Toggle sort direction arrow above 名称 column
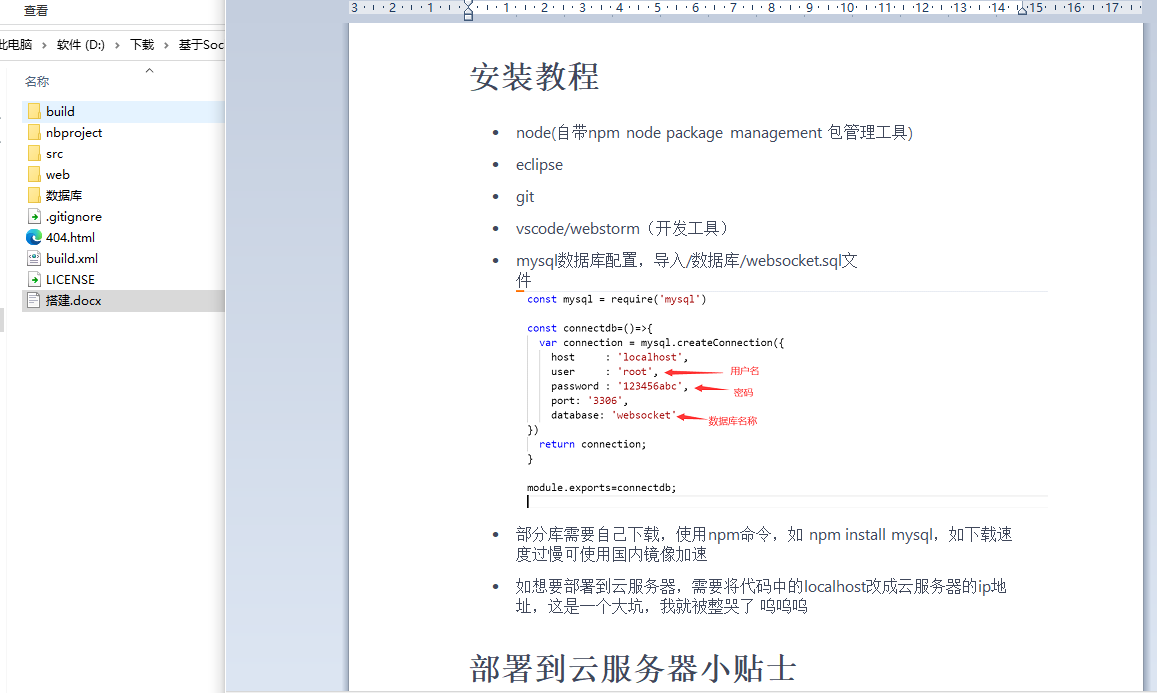Image resolution: width=1157 pixels, height=693 pixels. click(x=150, y=71)
